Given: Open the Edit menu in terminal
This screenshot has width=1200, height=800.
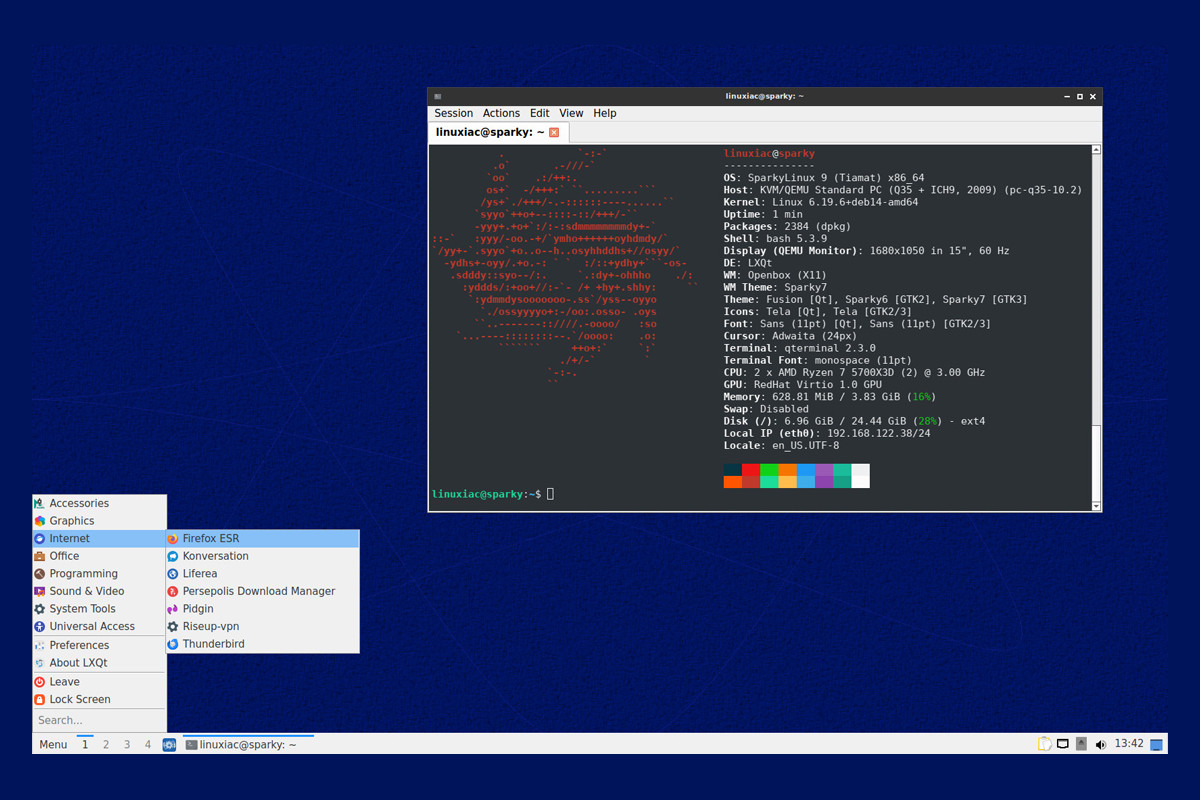Looking at the screenshot, I should [540, 113].
